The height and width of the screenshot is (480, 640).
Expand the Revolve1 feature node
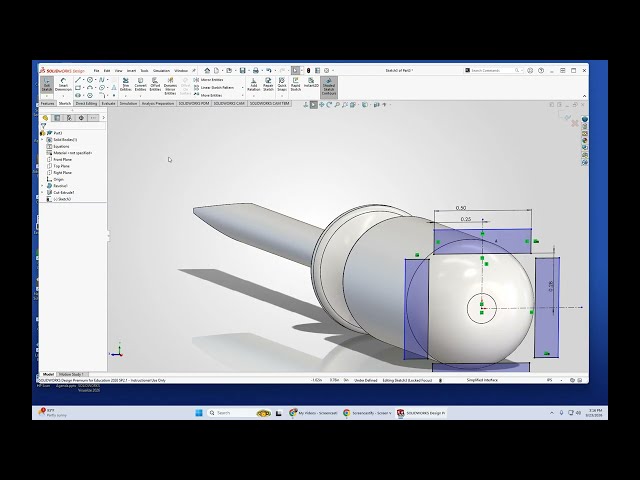[42, 186]
